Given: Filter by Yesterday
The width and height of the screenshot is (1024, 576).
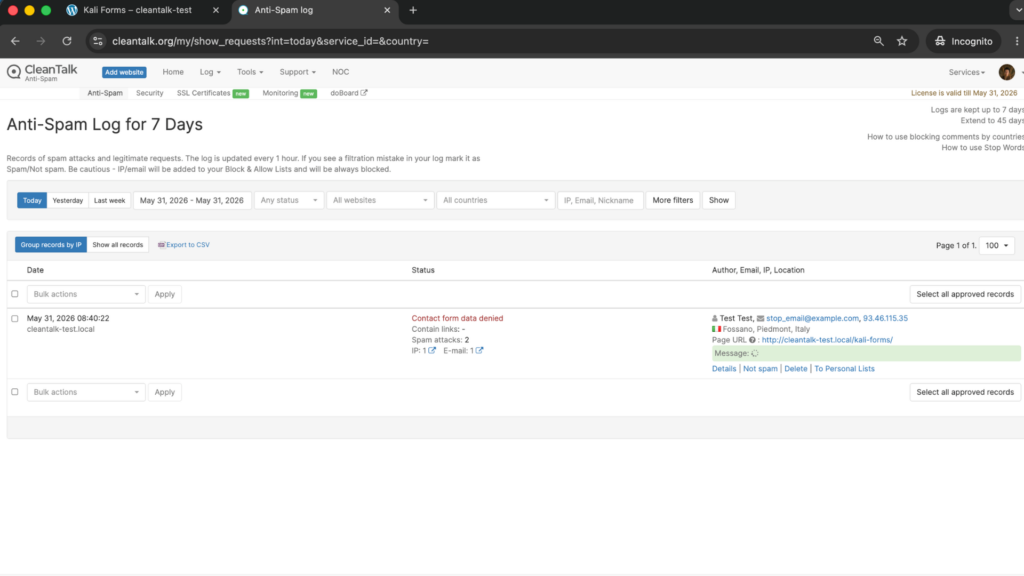Looking at the screenshot, I should tap(68, 200).
